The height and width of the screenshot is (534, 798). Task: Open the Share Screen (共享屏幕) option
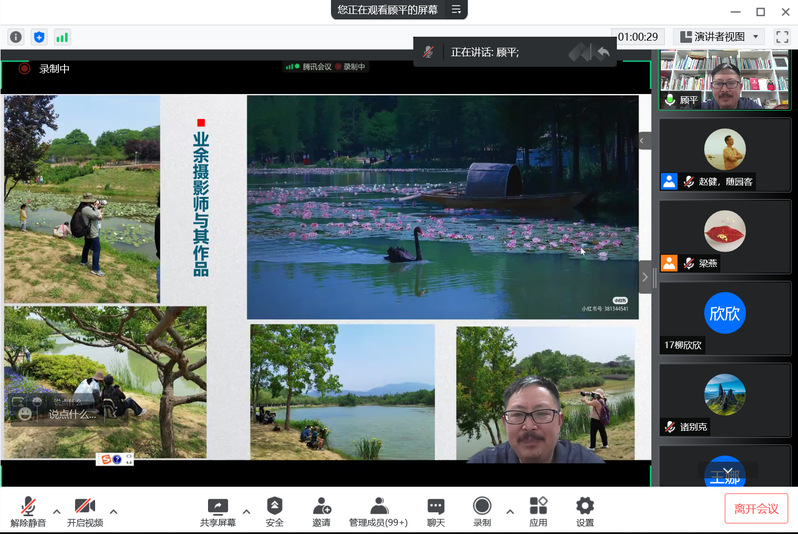tap(218, 511)
